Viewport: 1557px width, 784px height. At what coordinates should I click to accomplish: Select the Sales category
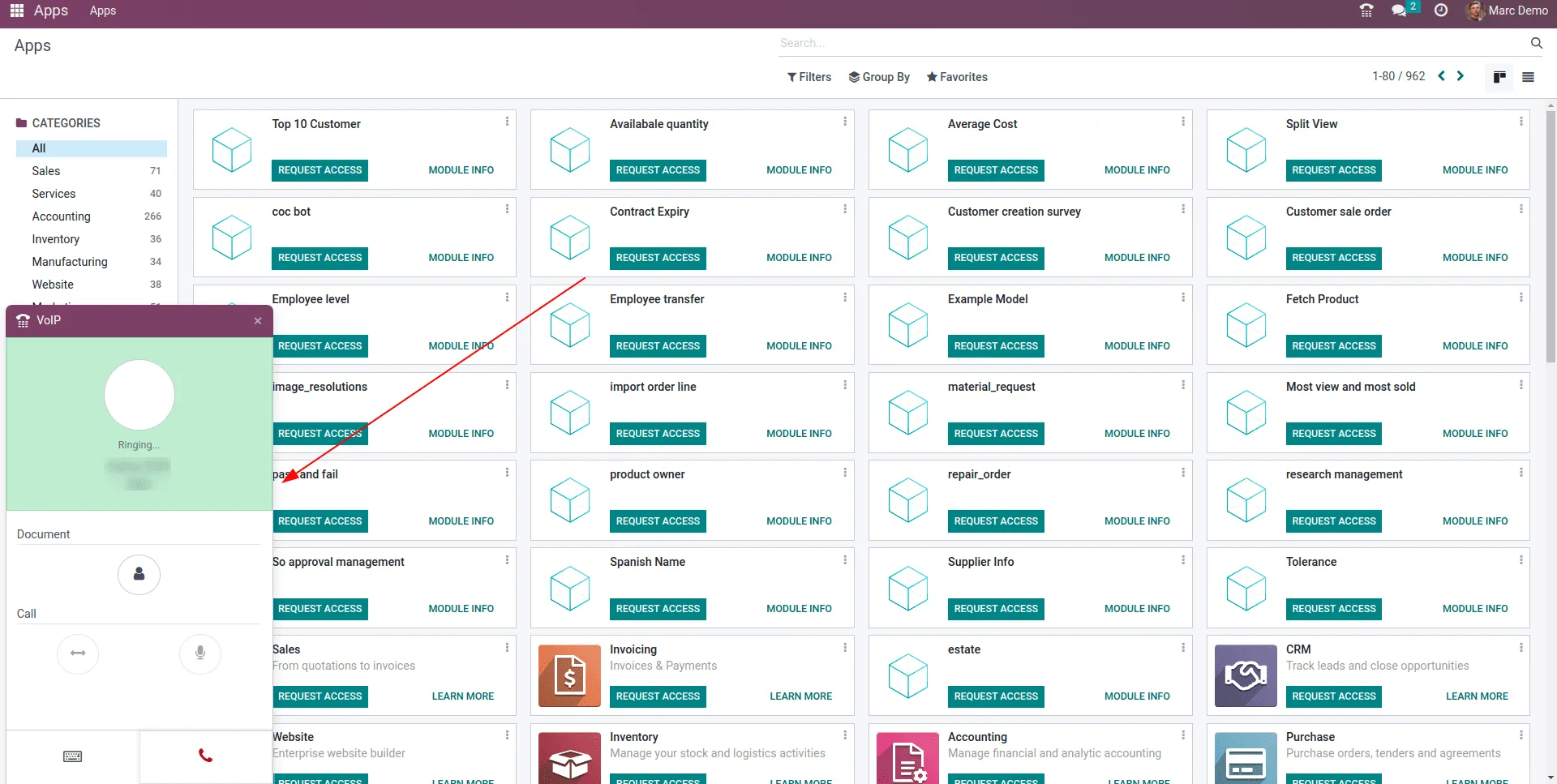92,171
